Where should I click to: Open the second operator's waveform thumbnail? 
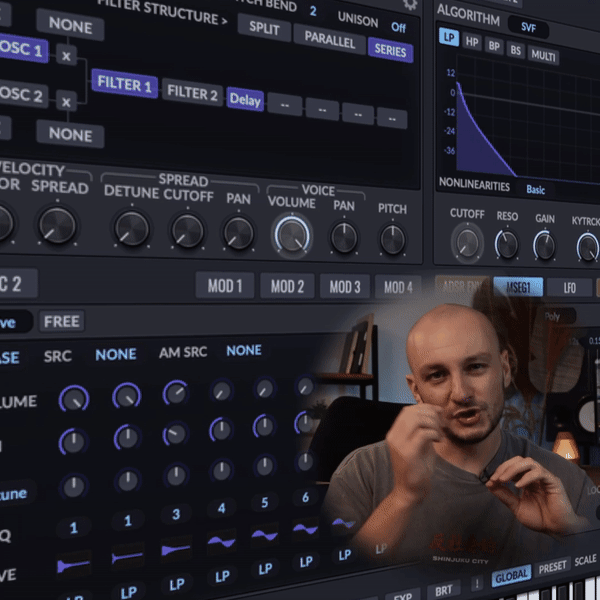[127, 557]
